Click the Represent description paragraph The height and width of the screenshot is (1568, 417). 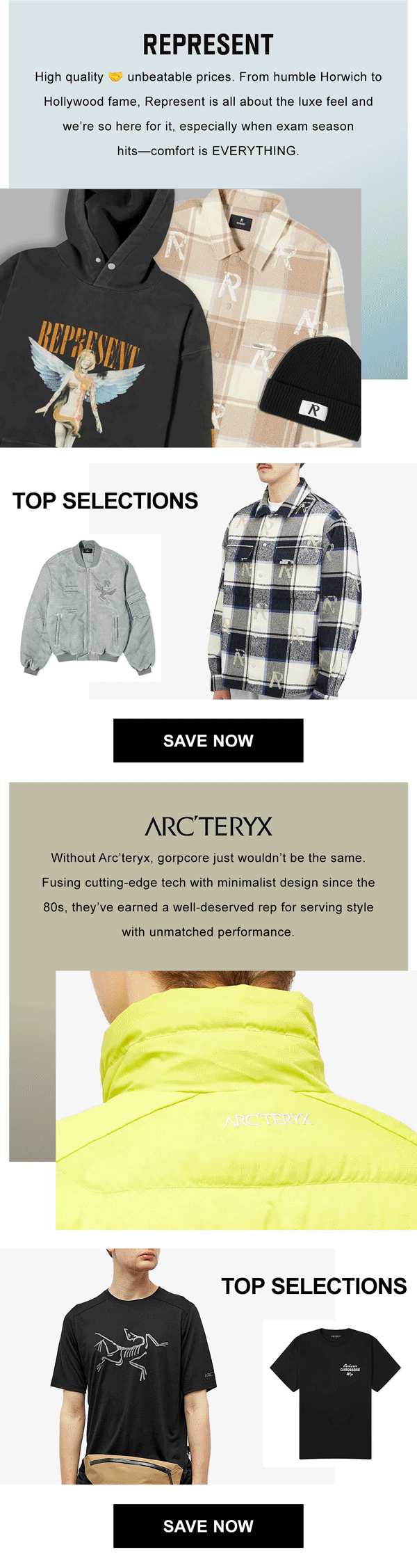208,113
